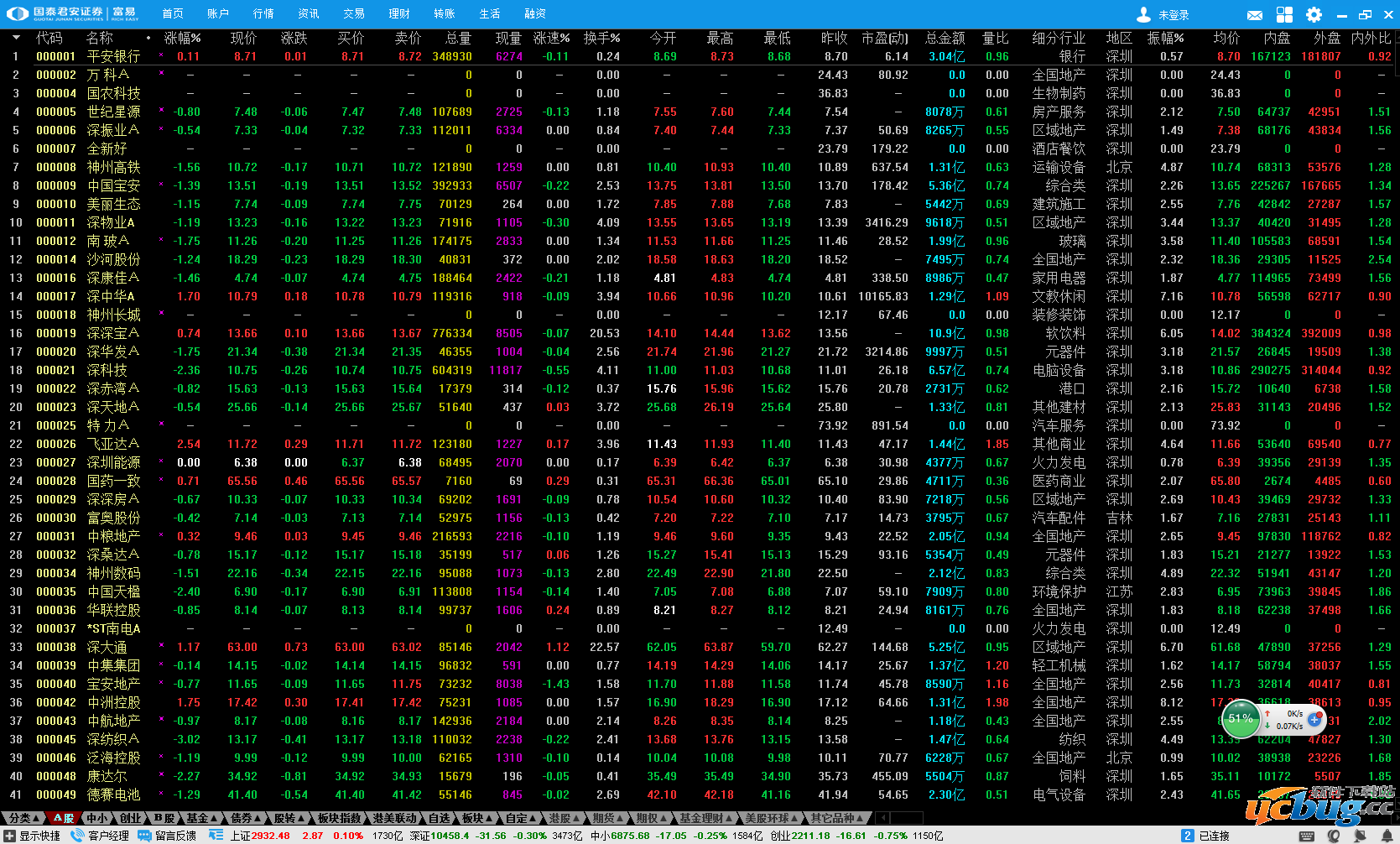This screenshot has width=1400, height=844.
Task: Open the 交易 menu
Action: (x=354, y=14)
